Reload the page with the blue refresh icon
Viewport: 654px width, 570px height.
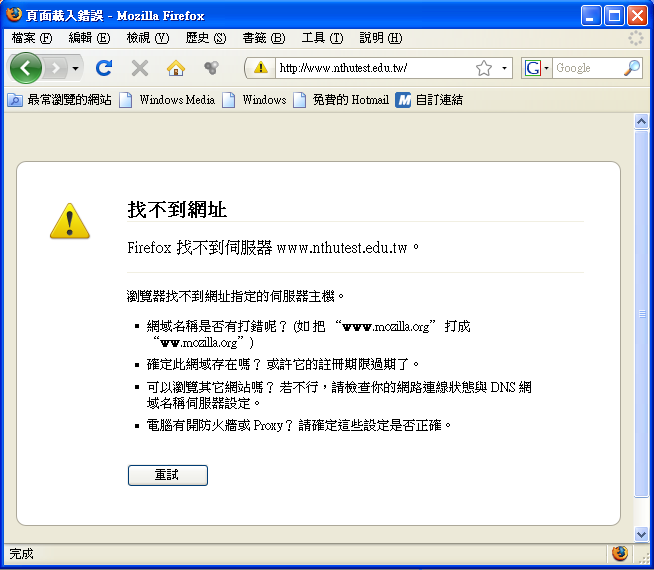coord(104,68)
